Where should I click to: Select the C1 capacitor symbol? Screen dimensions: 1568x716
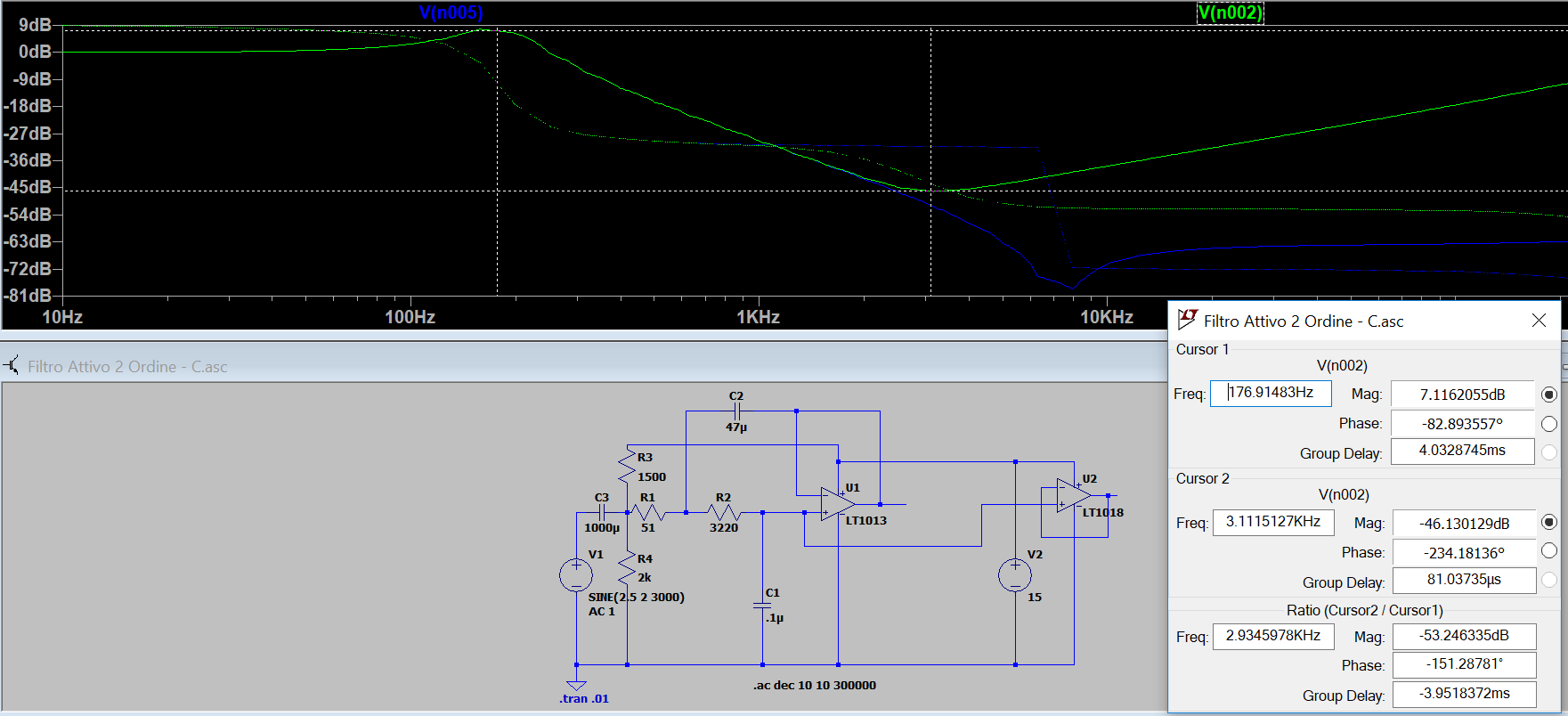[762, 606]
